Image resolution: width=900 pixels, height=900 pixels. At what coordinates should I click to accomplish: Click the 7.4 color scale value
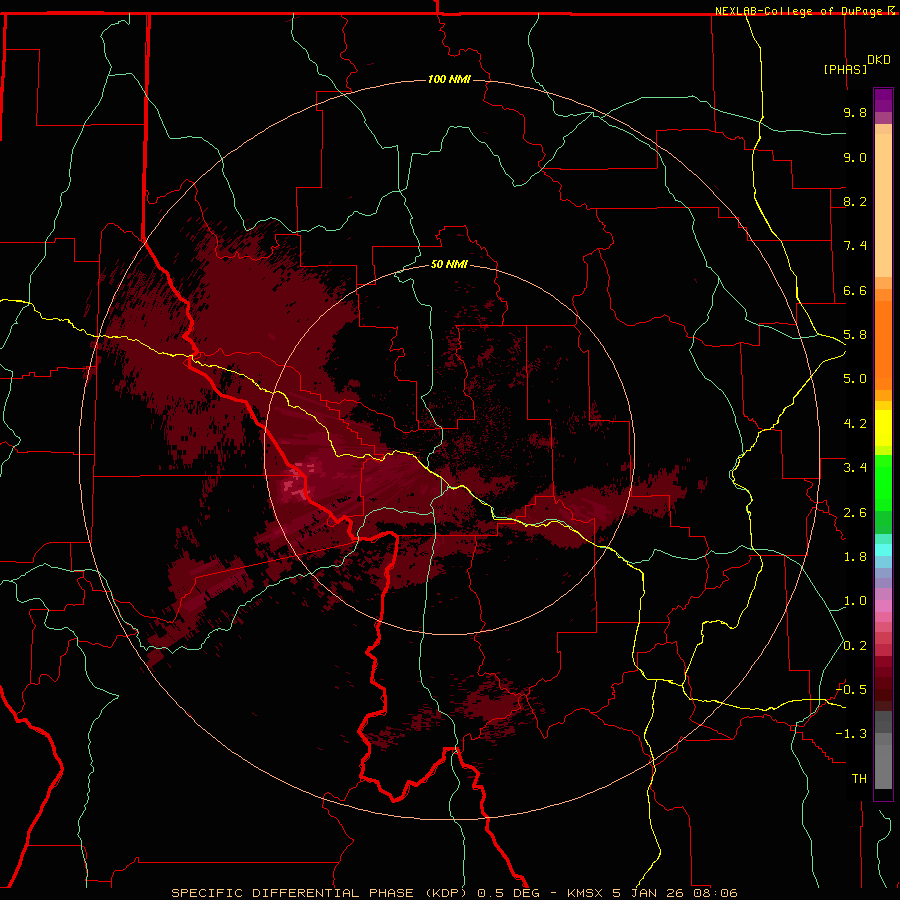(x=855, y=246)
